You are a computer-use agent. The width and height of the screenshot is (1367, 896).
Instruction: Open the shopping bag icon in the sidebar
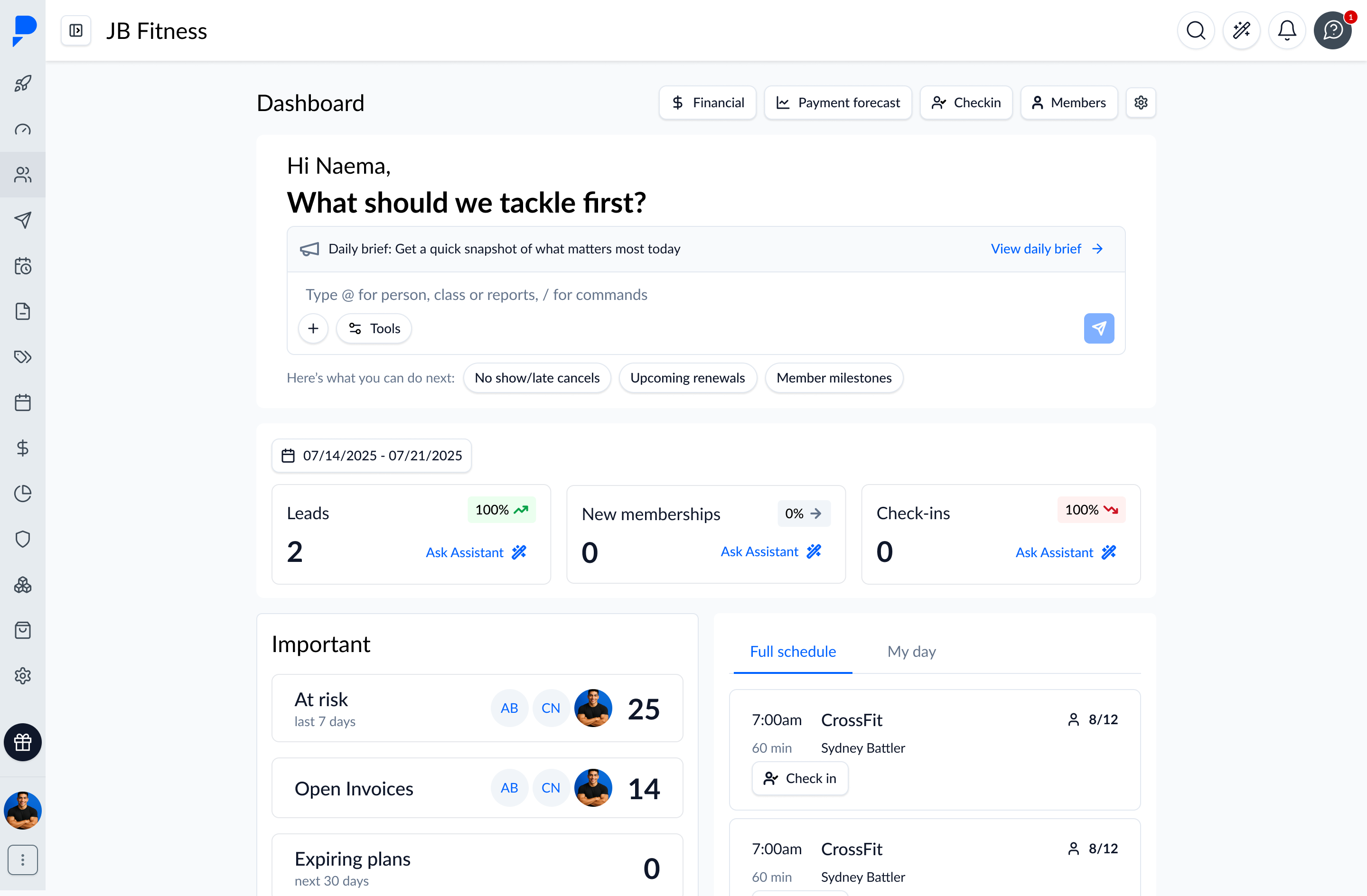tap(23, 630)
